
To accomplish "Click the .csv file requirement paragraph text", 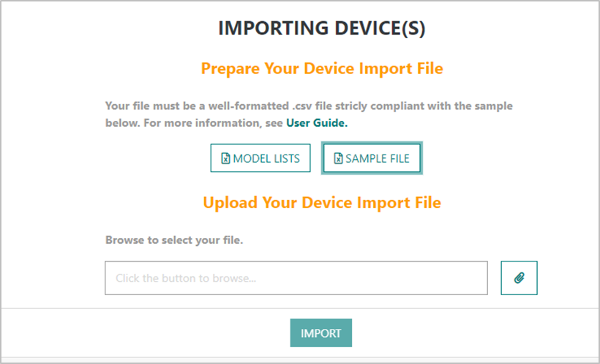I will (x=309, y=114).
